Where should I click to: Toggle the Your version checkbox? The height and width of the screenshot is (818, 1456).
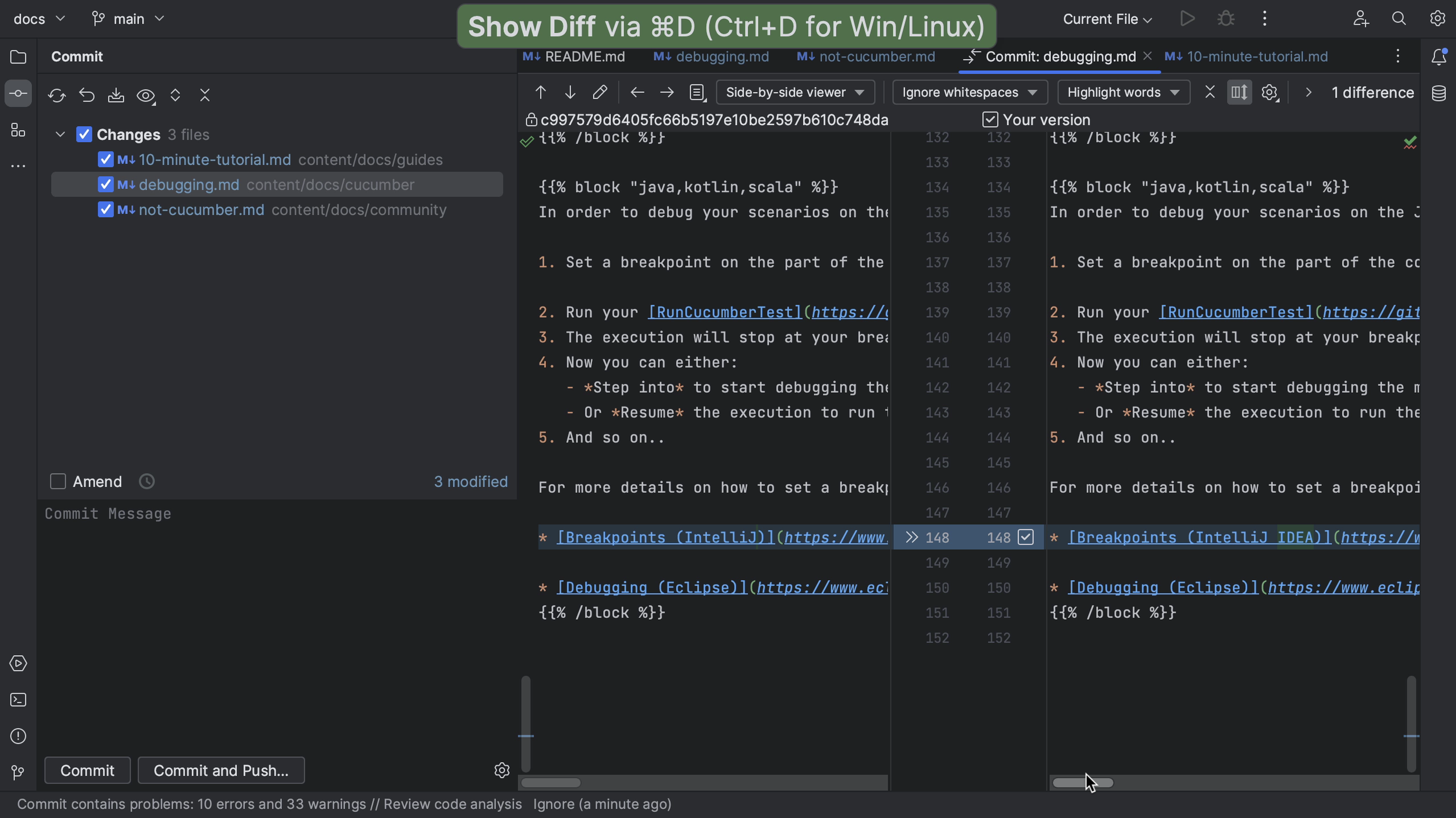click(x=990, y=120)
